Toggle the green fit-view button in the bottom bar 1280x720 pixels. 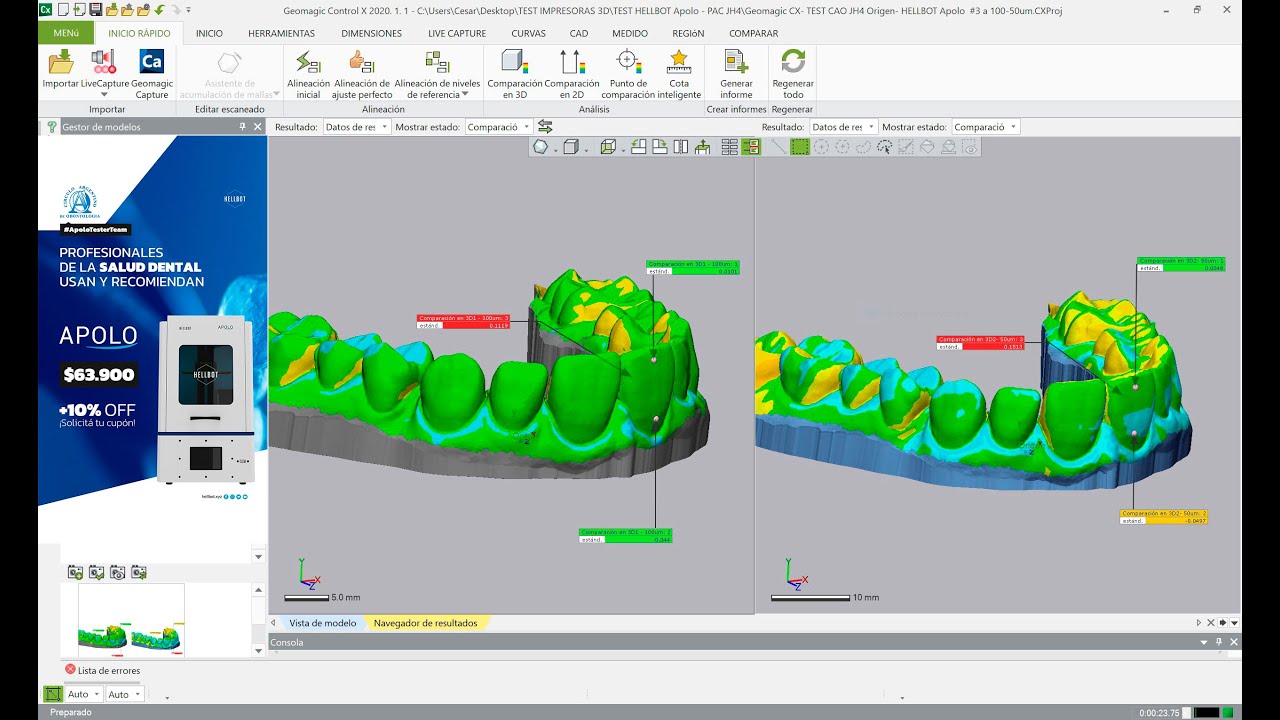(52, 694)
